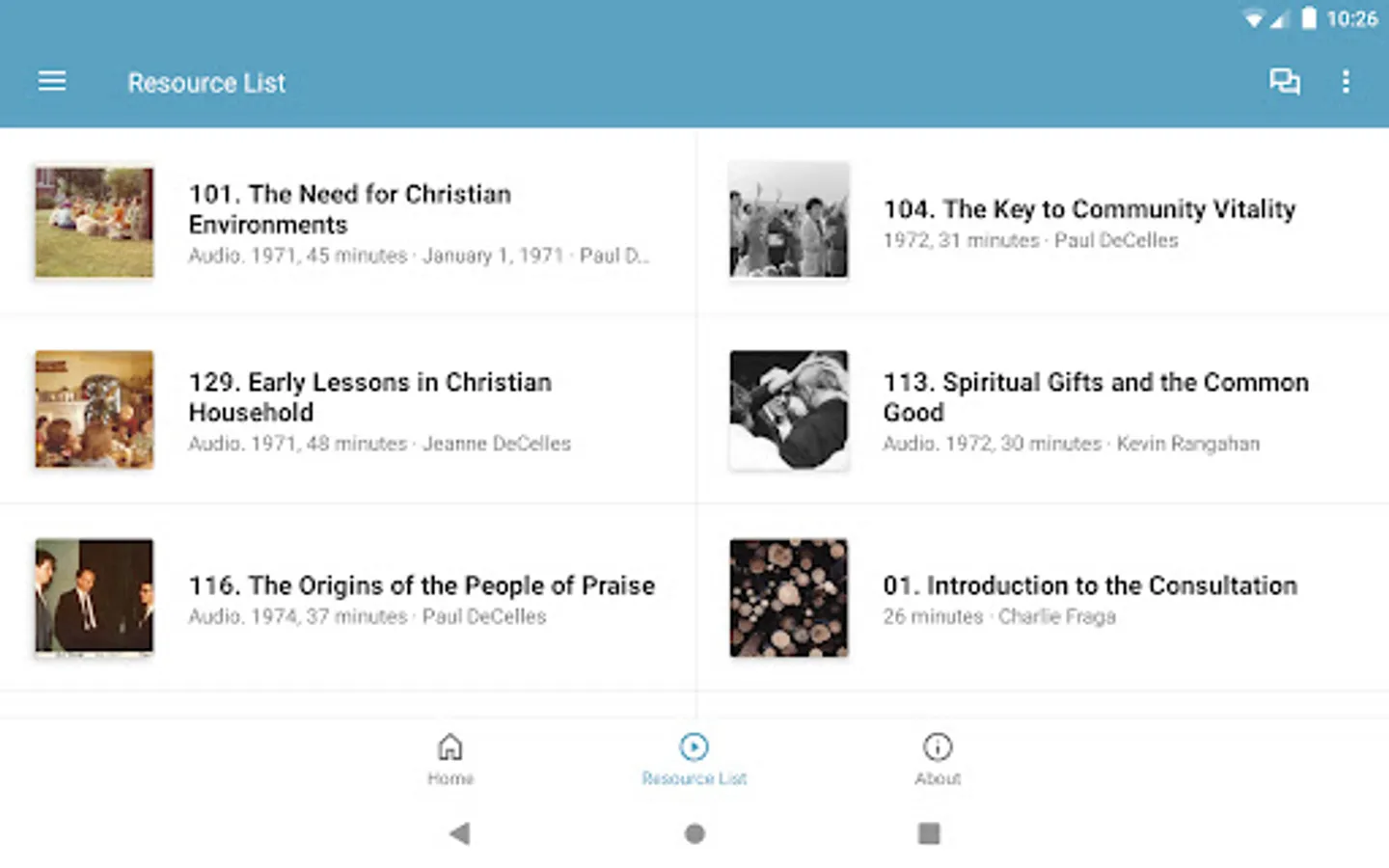
Task: Tap the dinner table thumbnail for item 129
Action: pyautogui.click(x=95, y=410)
